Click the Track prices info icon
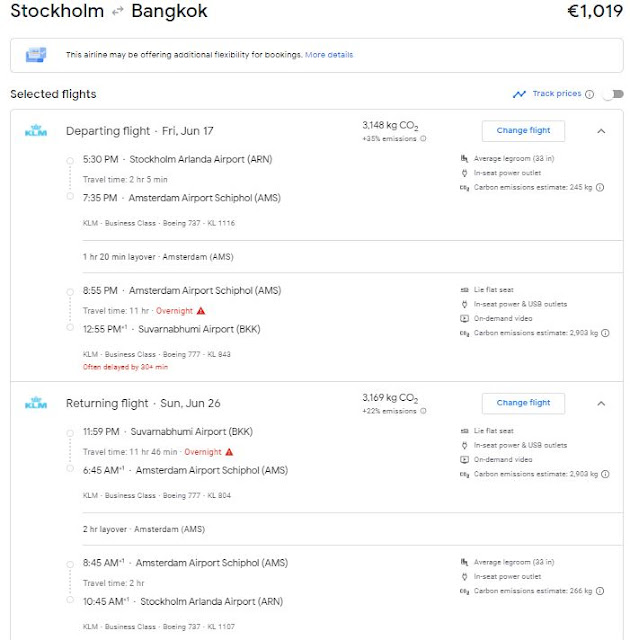Image resolution: width=630 pixels, height=640 pixels. (590, 94)
